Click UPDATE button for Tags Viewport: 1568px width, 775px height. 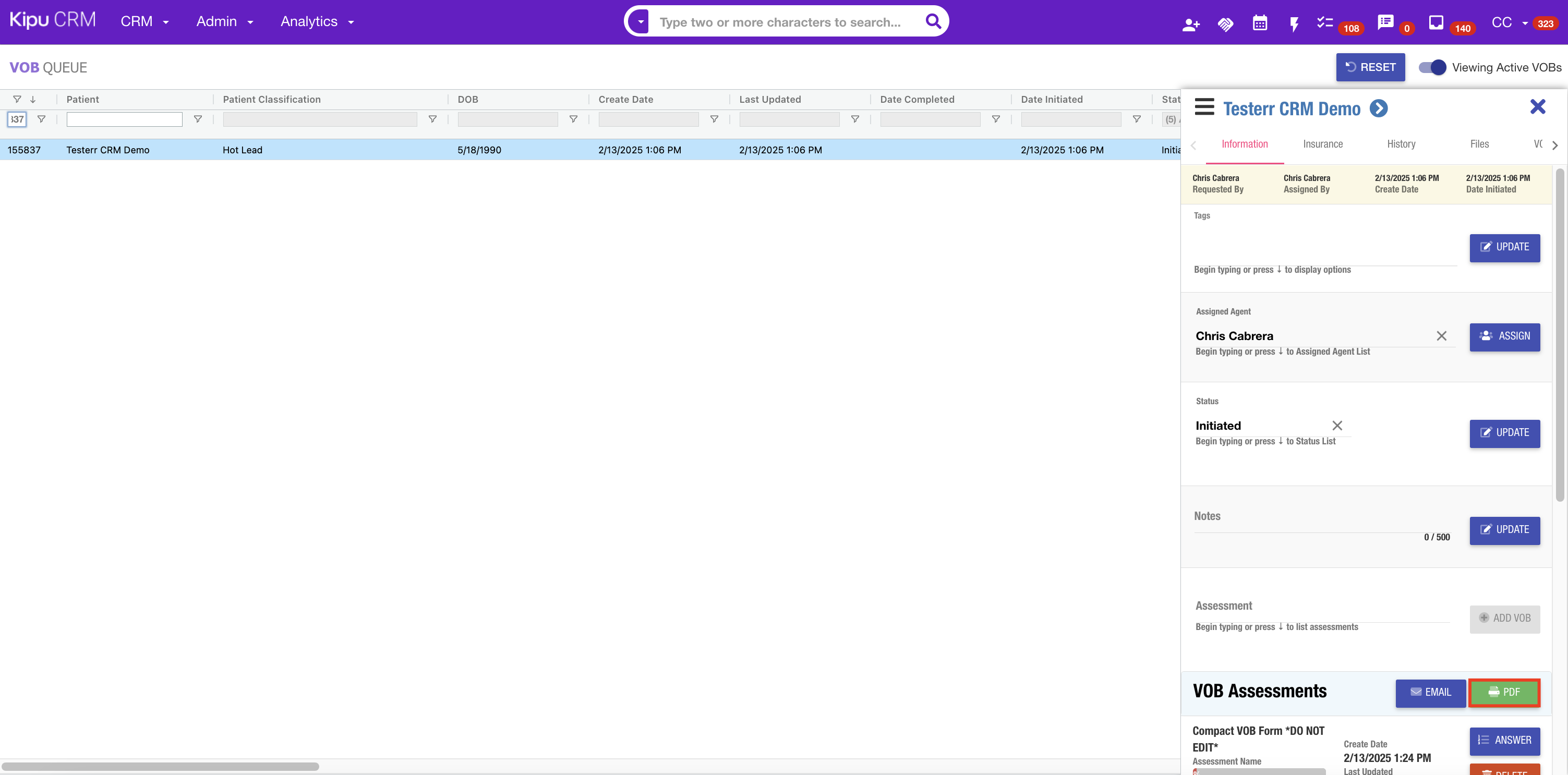pyautogui.click(x=1504, y=248)
